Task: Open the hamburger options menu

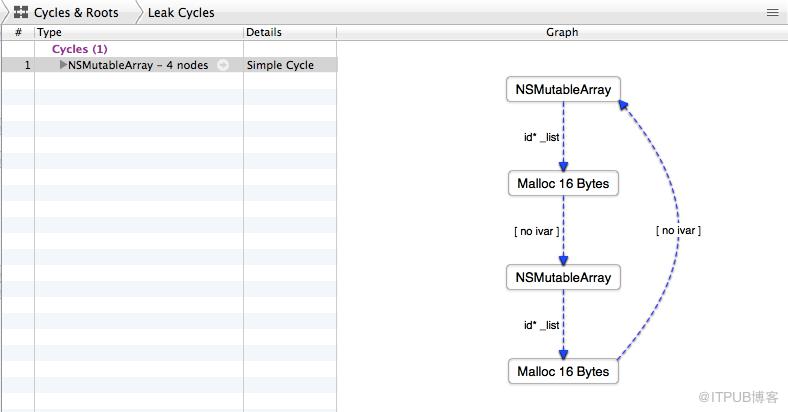Action: pyautogui.click(x=772, y=13)
